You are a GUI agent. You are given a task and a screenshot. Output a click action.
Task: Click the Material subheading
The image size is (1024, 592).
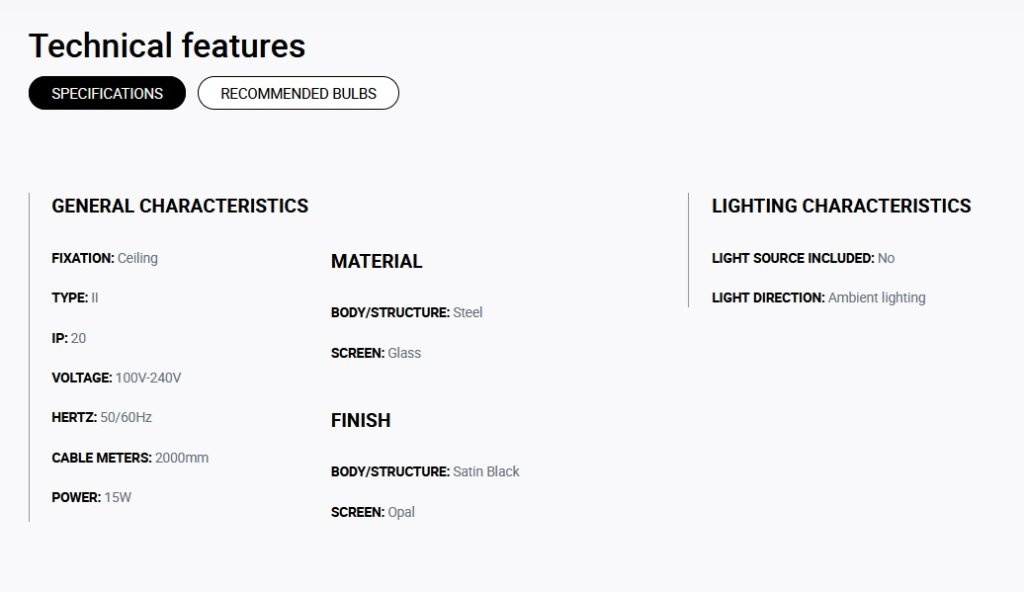point(377,261)
